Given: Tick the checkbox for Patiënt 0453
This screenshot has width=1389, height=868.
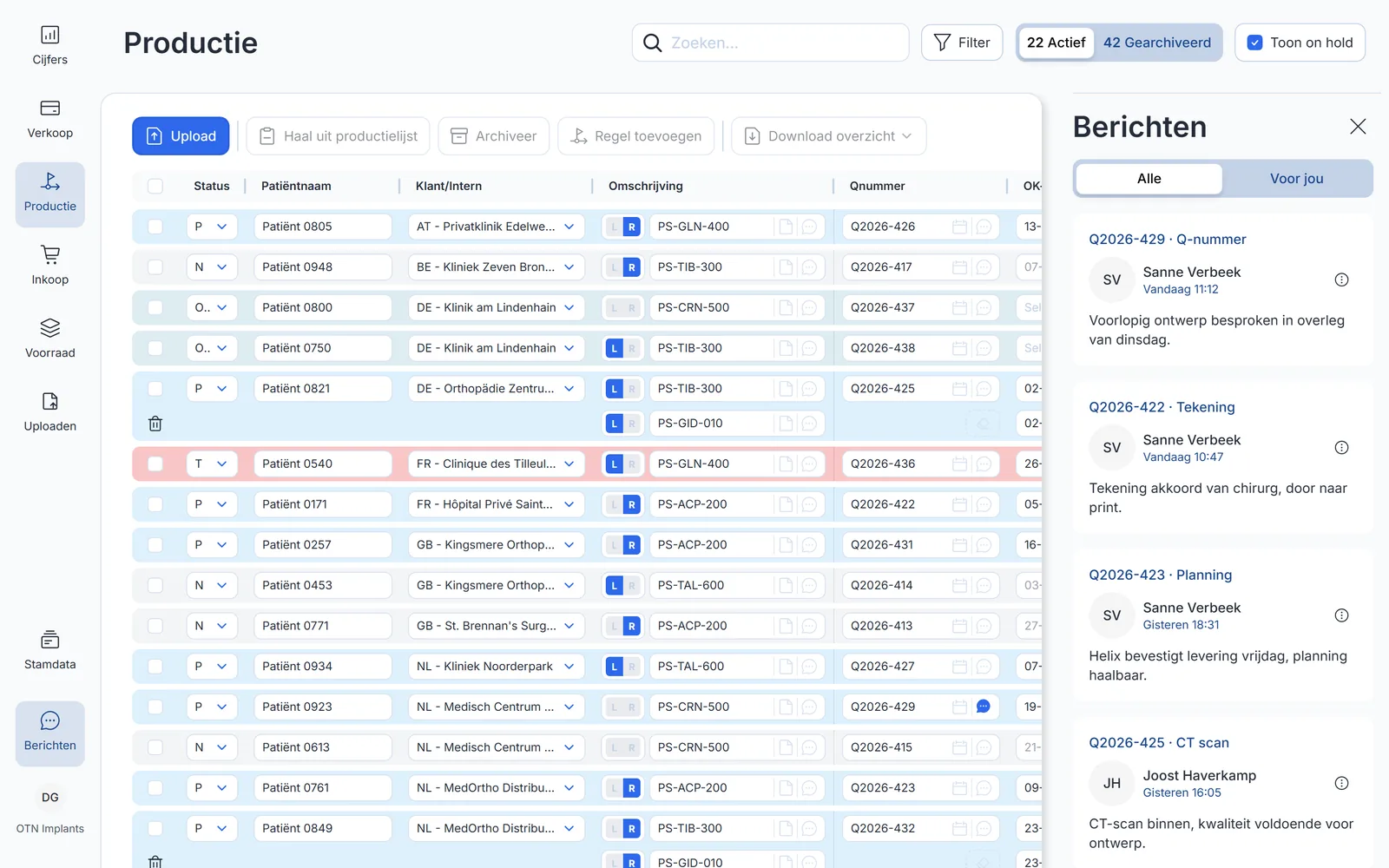Looking at the screenshot, I should pos(155,585).
